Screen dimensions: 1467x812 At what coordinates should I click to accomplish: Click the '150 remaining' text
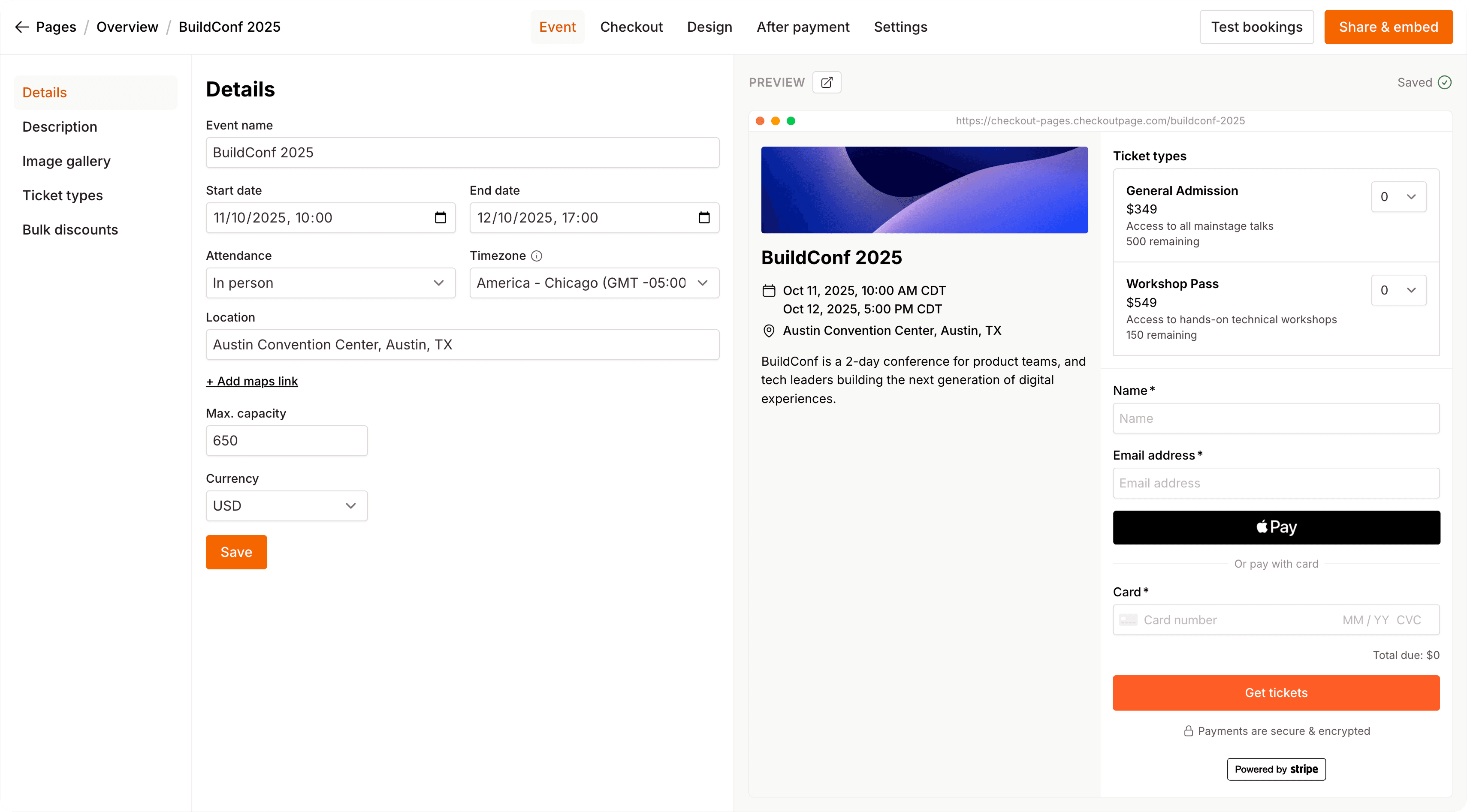(x=1161, y=335)
